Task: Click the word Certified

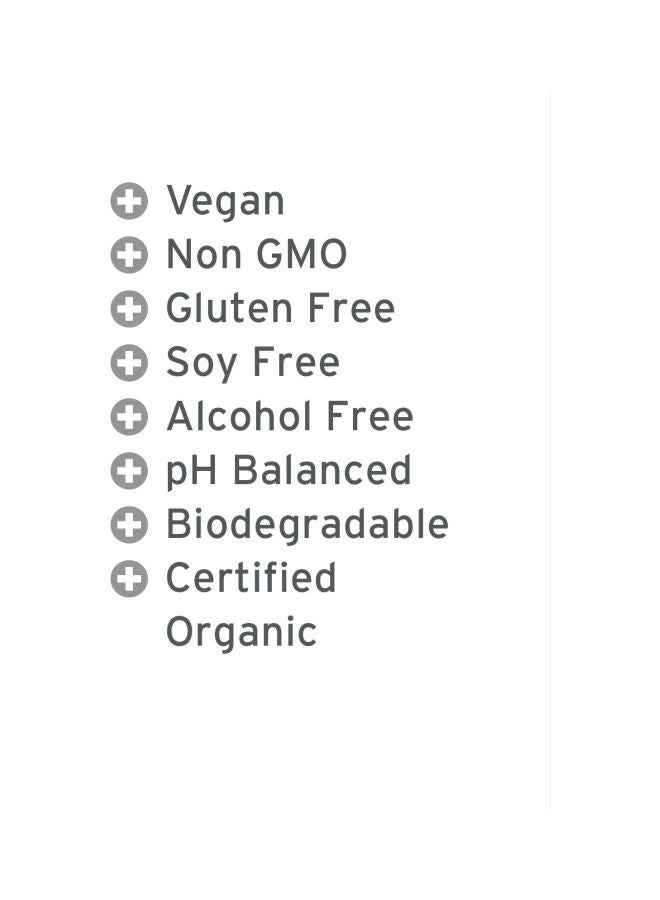Action: pyautogui.click(x=251, y=579)
